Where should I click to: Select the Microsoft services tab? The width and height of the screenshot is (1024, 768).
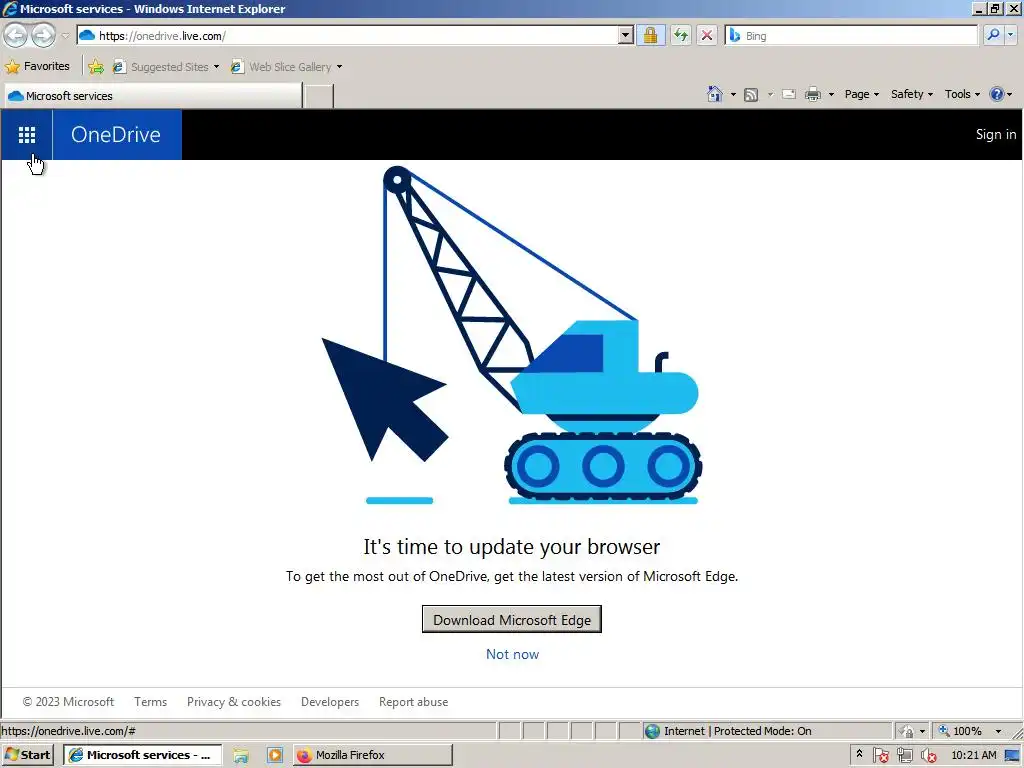coord(153,96)
